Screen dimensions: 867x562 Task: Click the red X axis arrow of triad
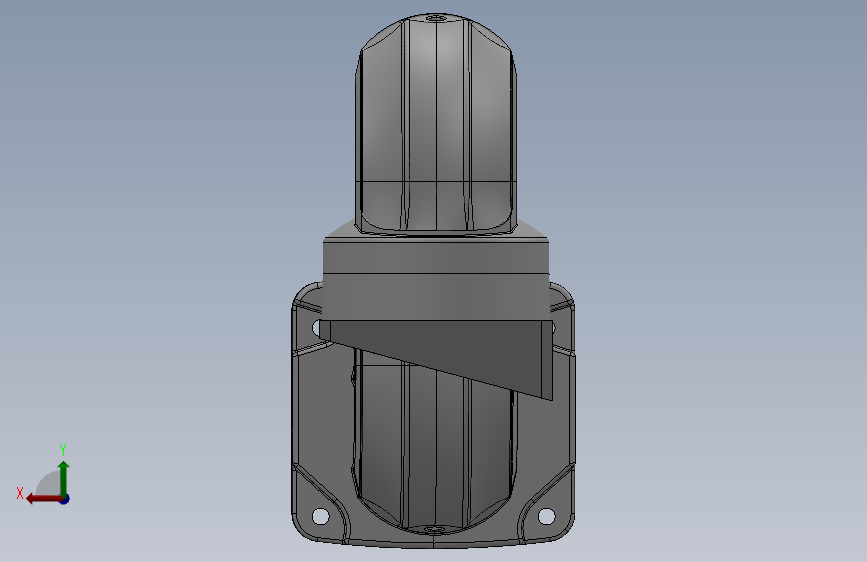(x=44, y=499)
